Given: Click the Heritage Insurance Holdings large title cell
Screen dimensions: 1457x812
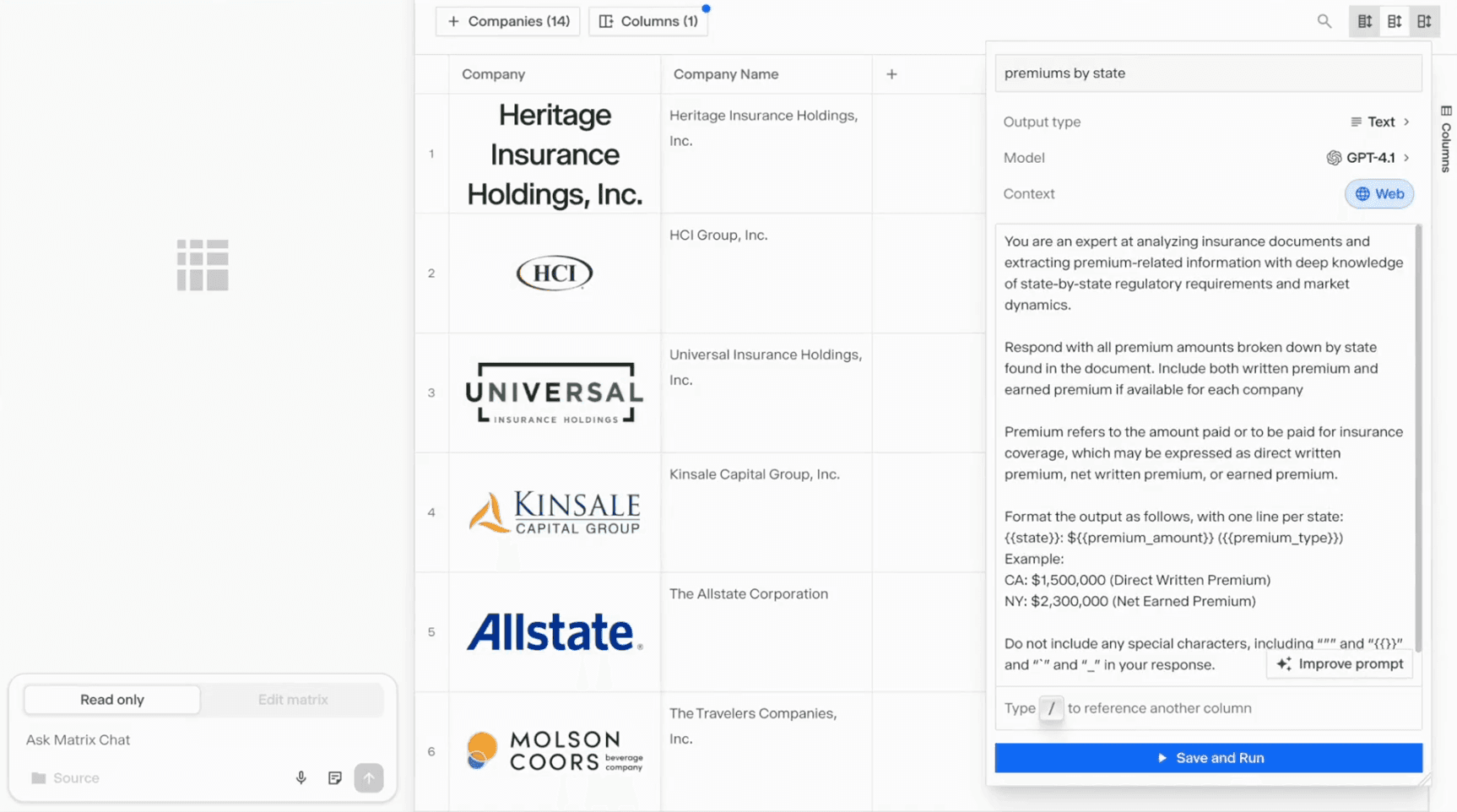Looking at the screenshot, I should pos(555,154).
